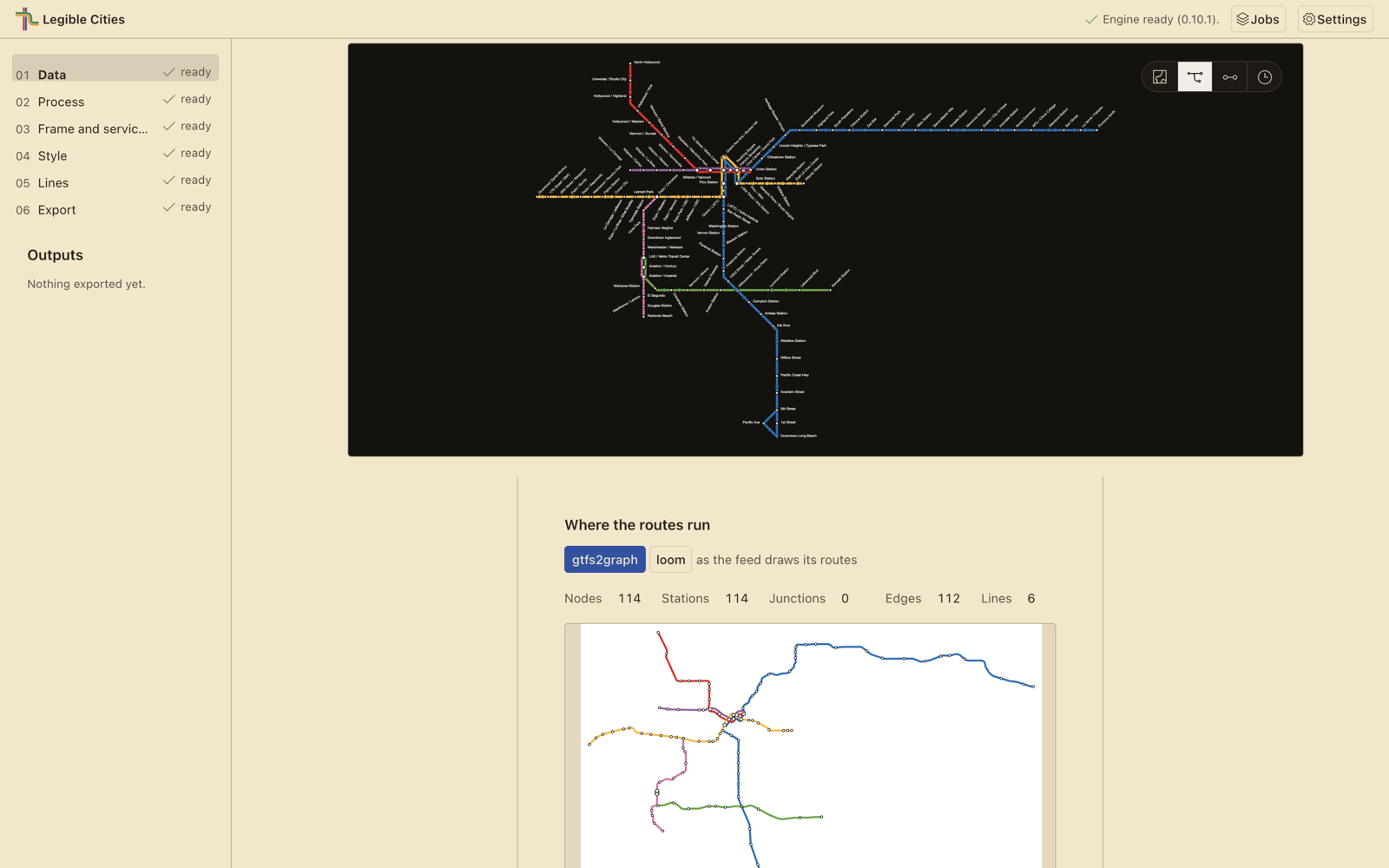The height and width of the screenshot is (868, 1389).
Task: Select the straight line segment view icon
Action: point(1230,77)
